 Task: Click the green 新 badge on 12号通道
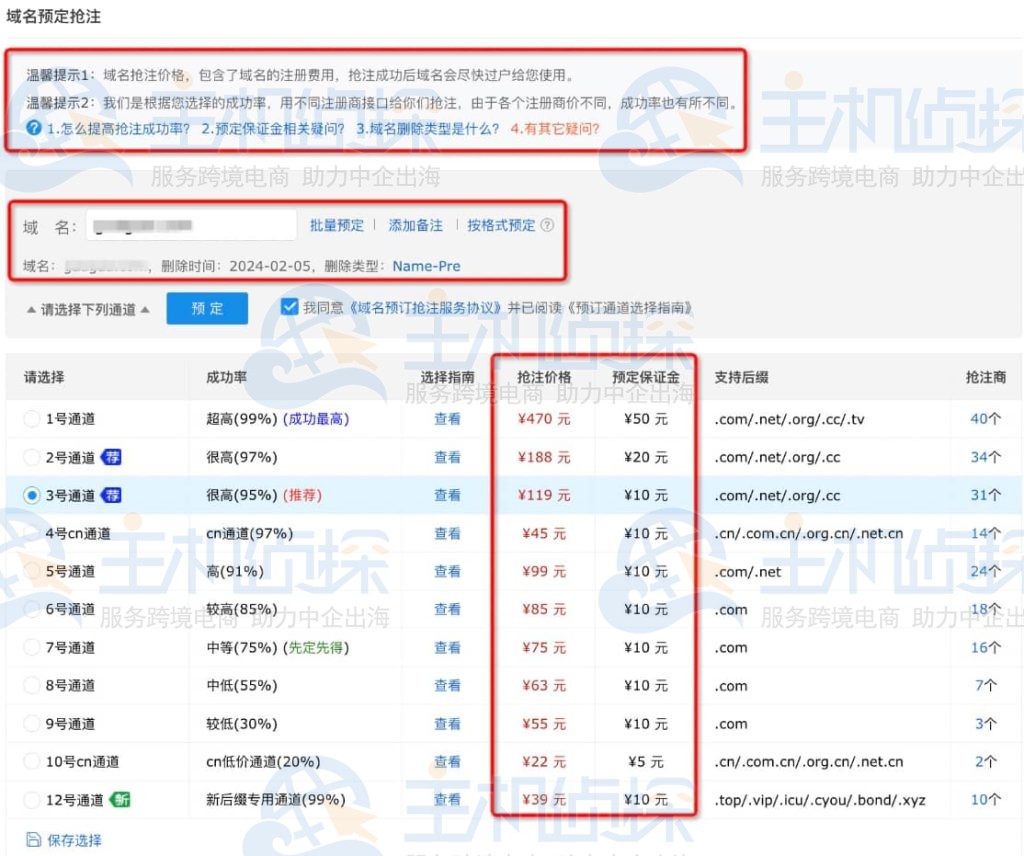[121, 799]
